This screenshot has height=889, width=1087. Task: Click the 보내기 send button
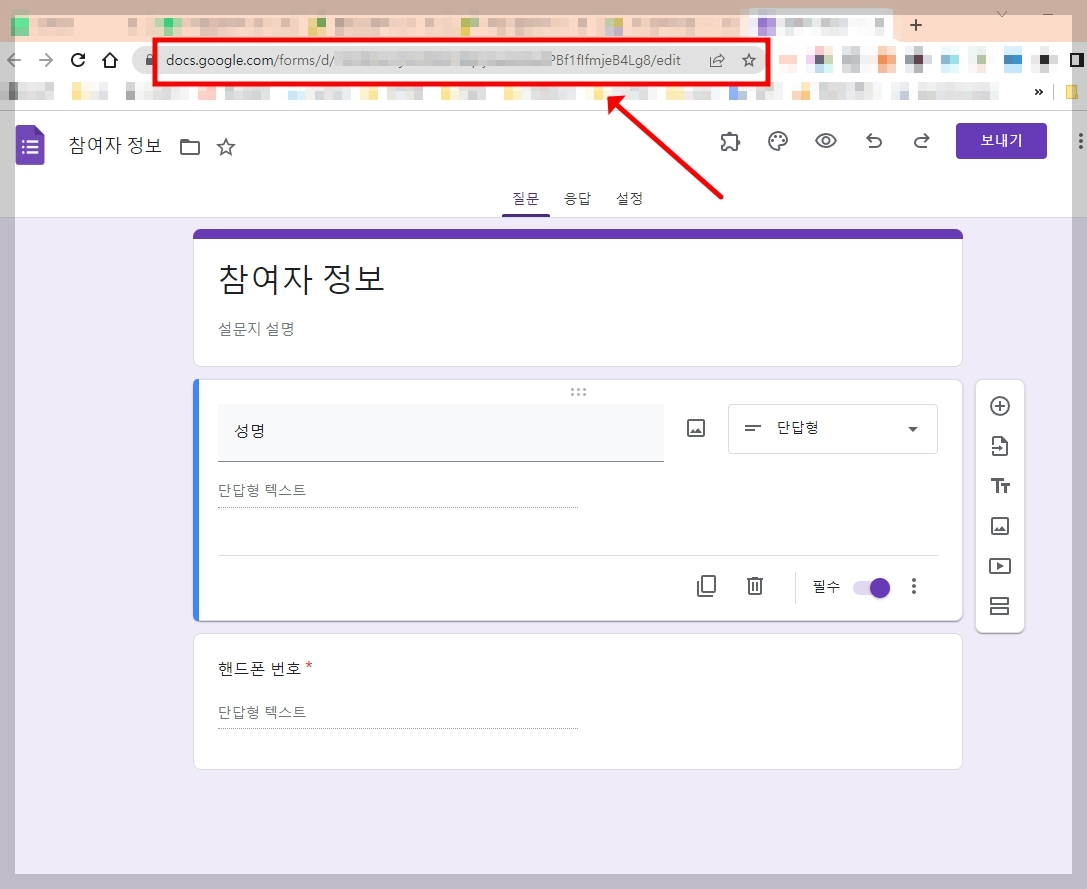pyautogui.click(x=1000, y=141)
